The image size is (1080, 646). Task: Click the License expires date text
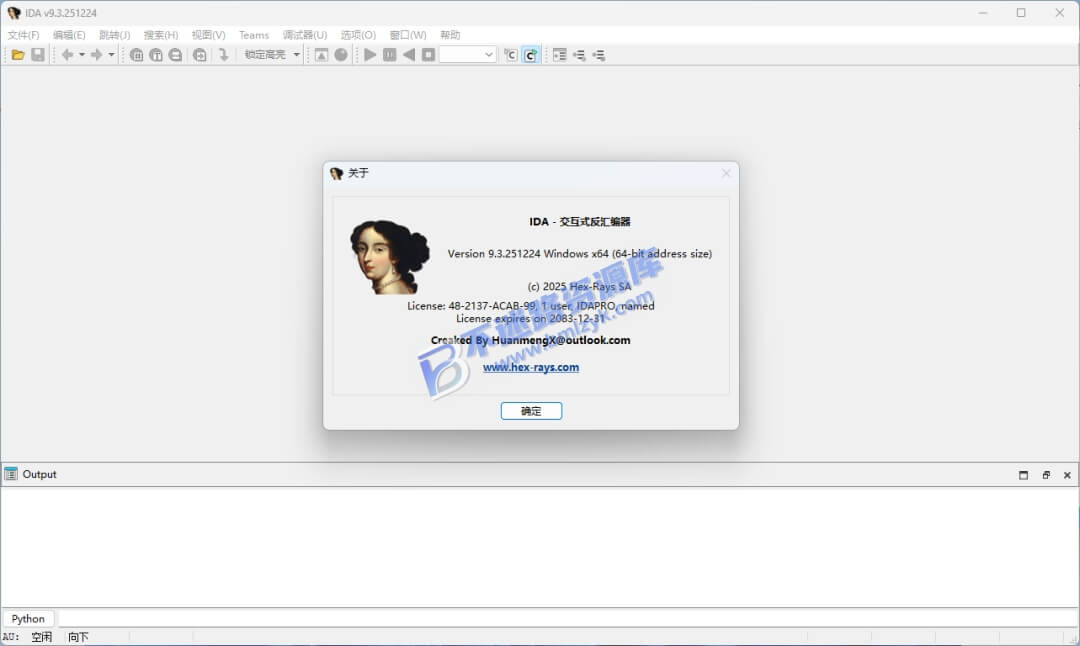(530, 319)
